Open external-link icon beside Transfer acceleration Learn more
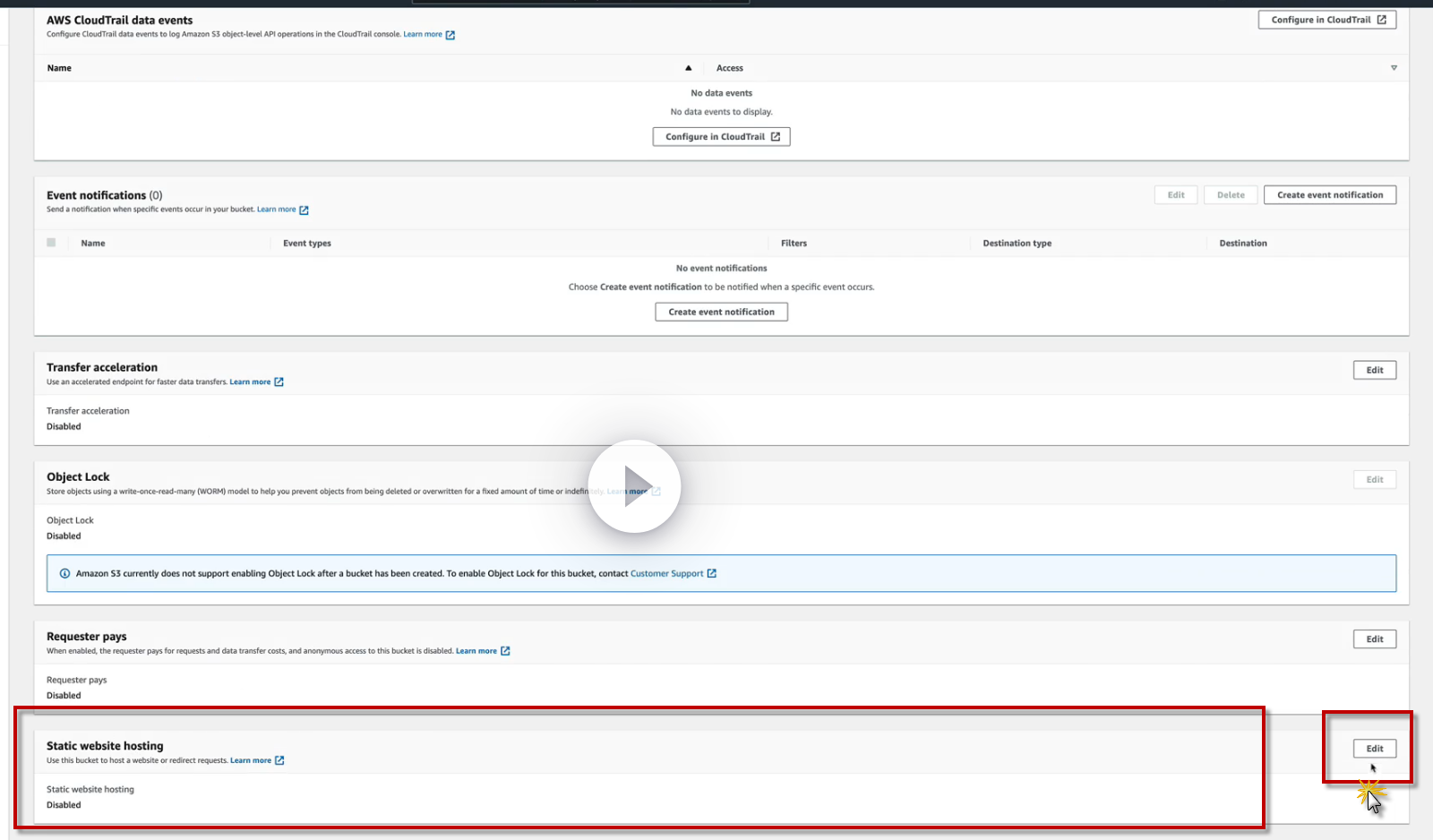Screen dimensions: 1433x840 coord(279,382)
